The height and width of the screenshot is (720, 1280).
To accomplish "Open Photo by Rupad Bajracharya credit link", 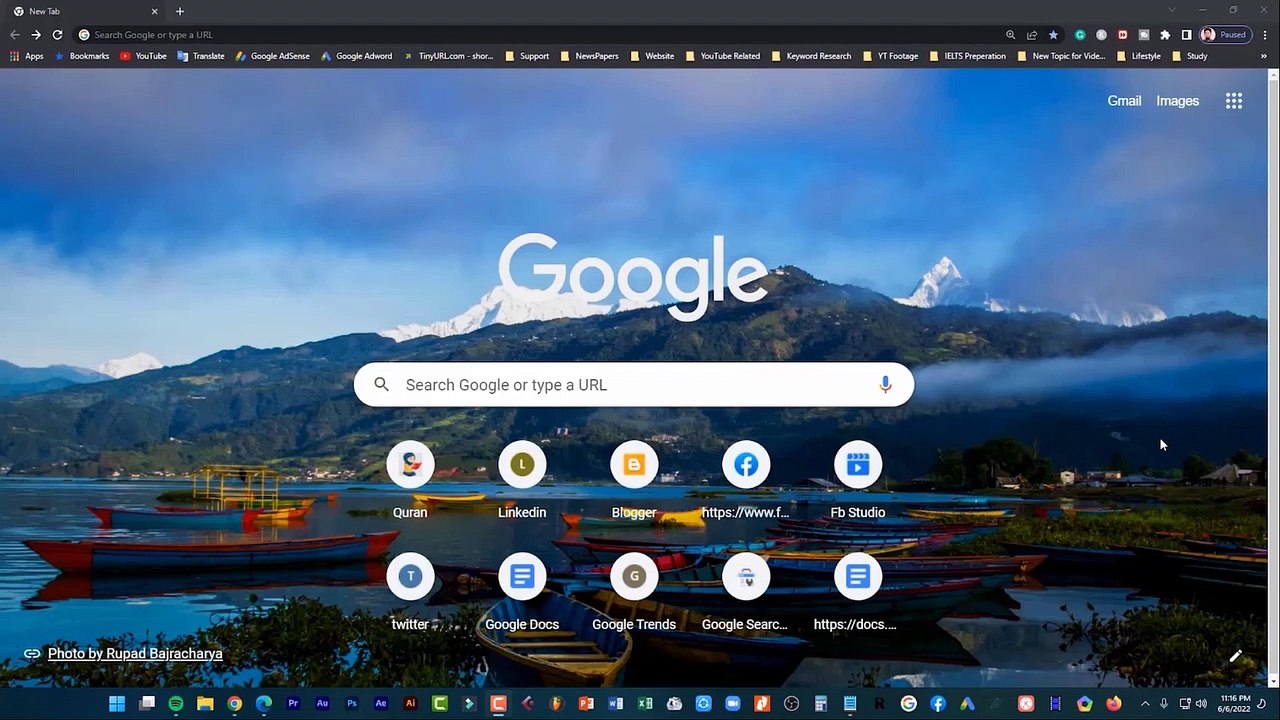I will (135, 654).
